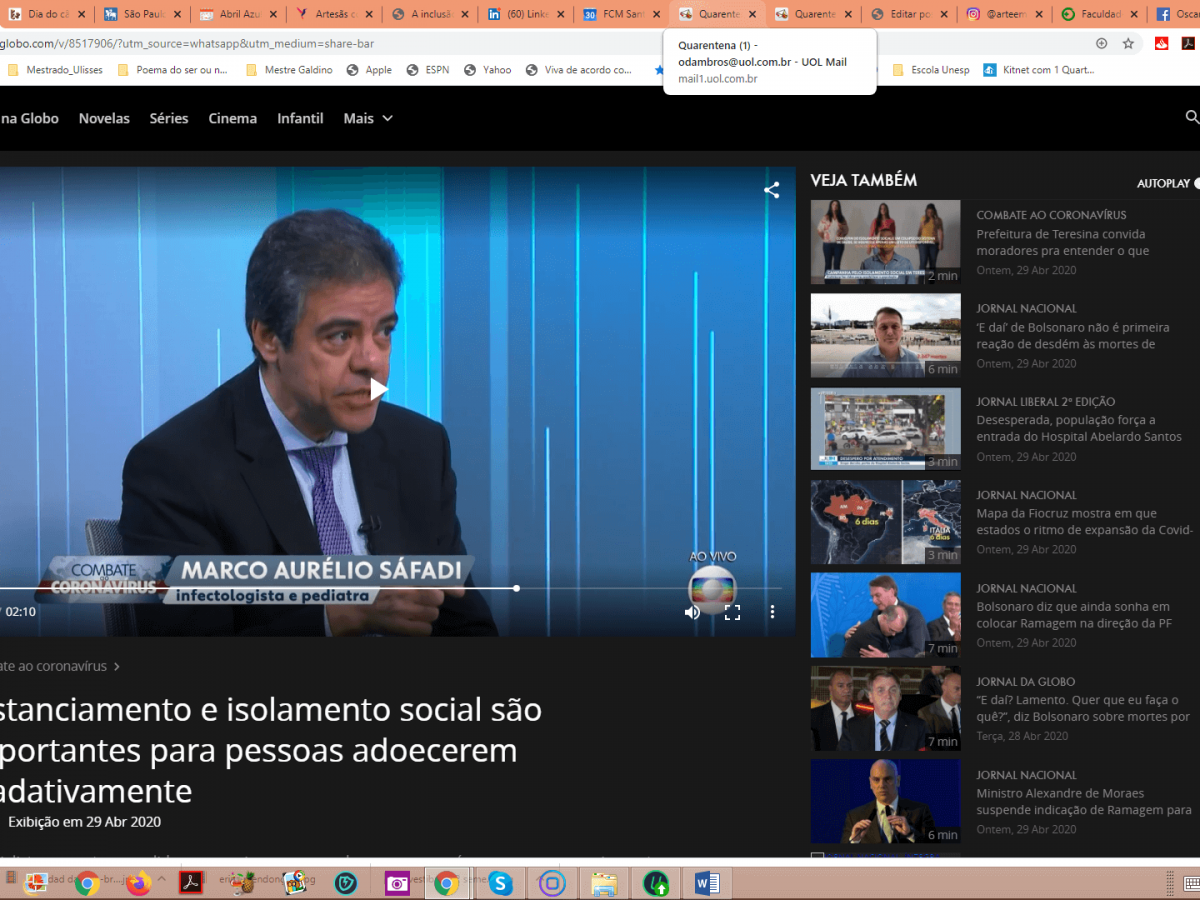1200x900 pixels.
Task: Open the Cinema menu item
Action: 233,118
